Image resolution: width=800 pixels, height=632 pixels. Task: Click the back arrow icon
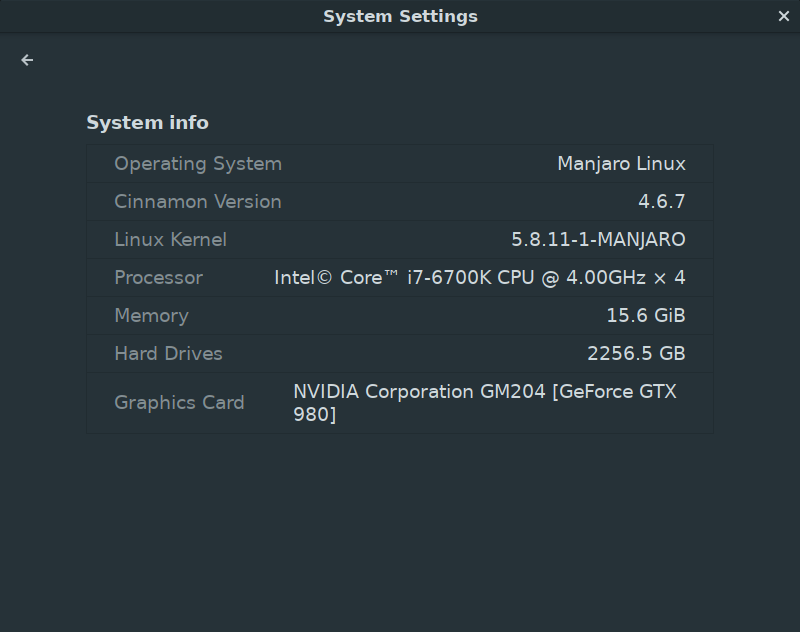[x=26, y=59]
